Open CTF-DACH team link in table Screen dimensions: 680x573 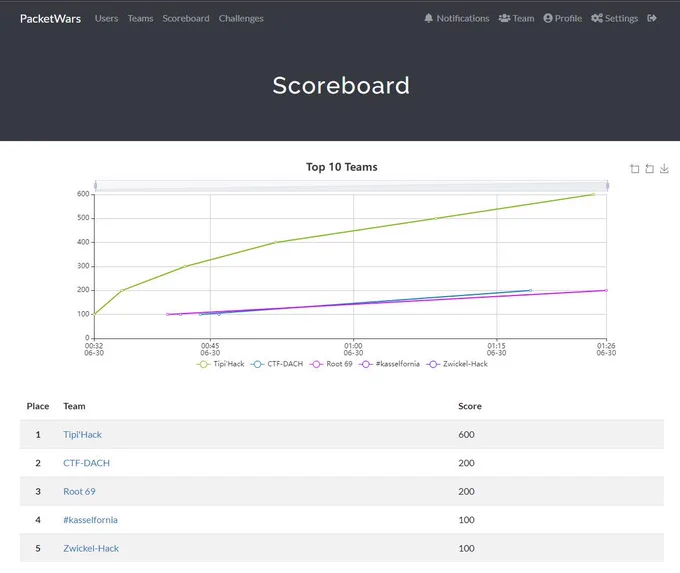(x=86, y=463)
